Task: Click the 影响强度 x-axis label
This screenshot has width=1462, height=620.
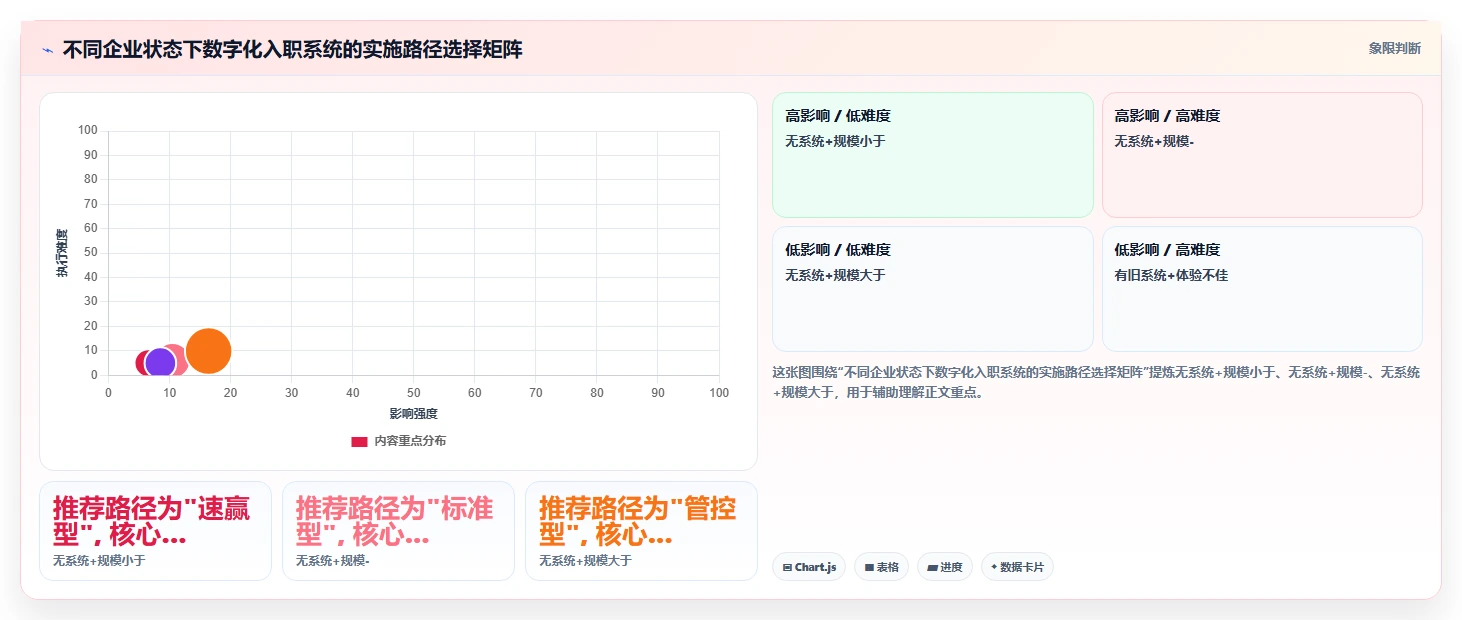Action: point(414,413)
